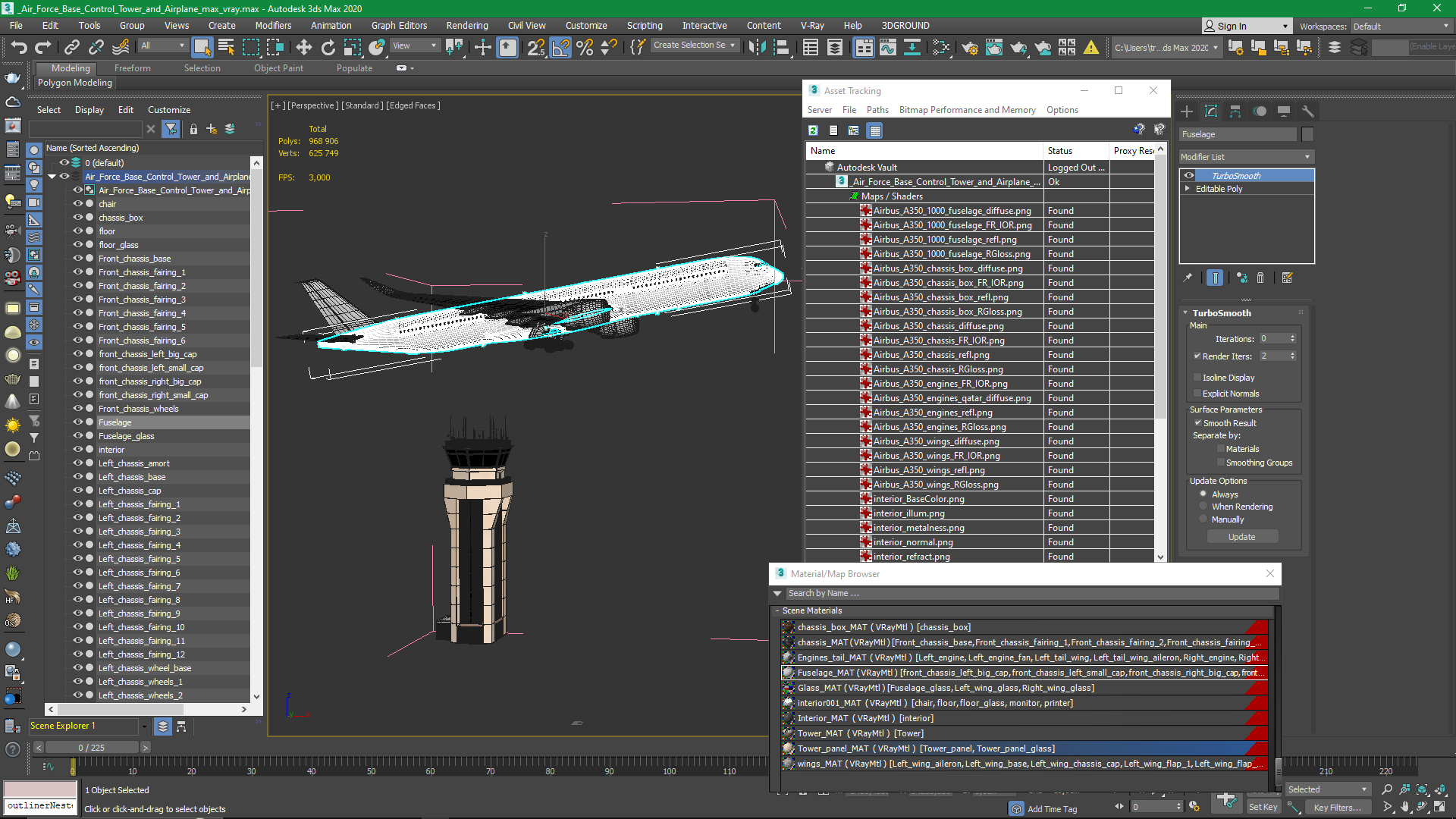Expand the Editable Poly stack entry
The width and height of the screenshot is (1456, 819).
coord(1187,189)
